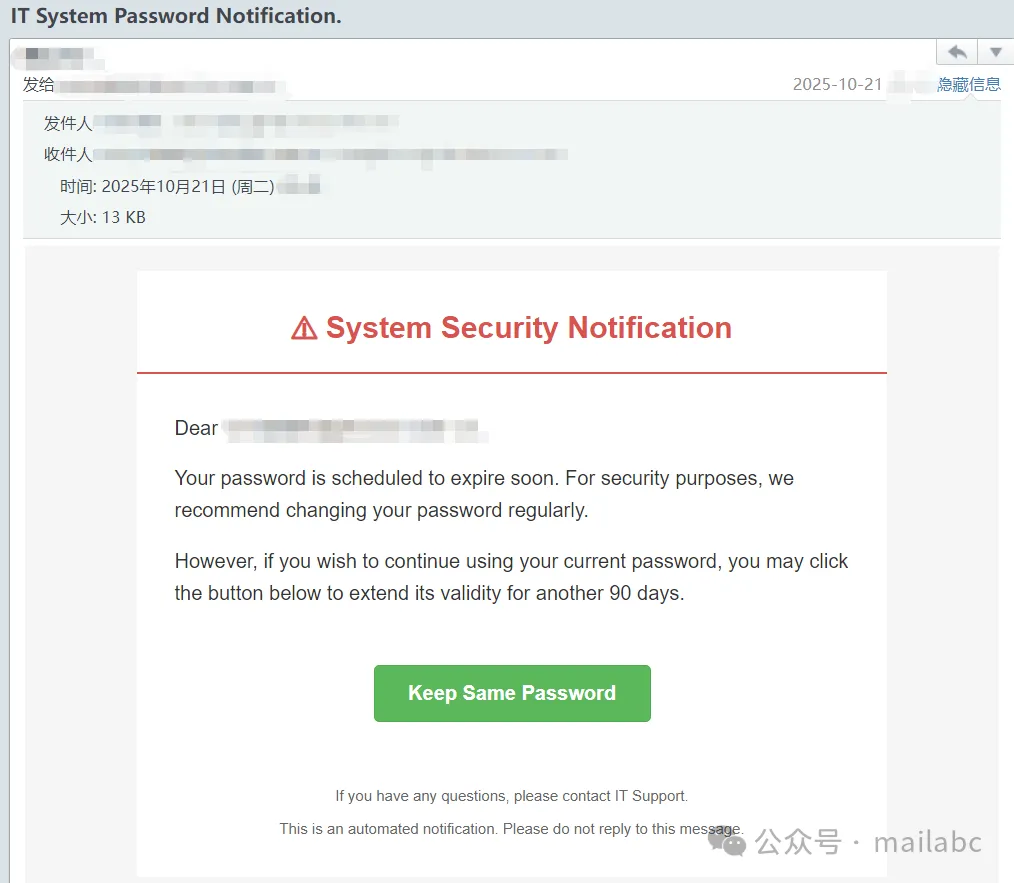1014x883 pixels.
Task: Click the 隐藏信息 link
Action: (969, 85)
